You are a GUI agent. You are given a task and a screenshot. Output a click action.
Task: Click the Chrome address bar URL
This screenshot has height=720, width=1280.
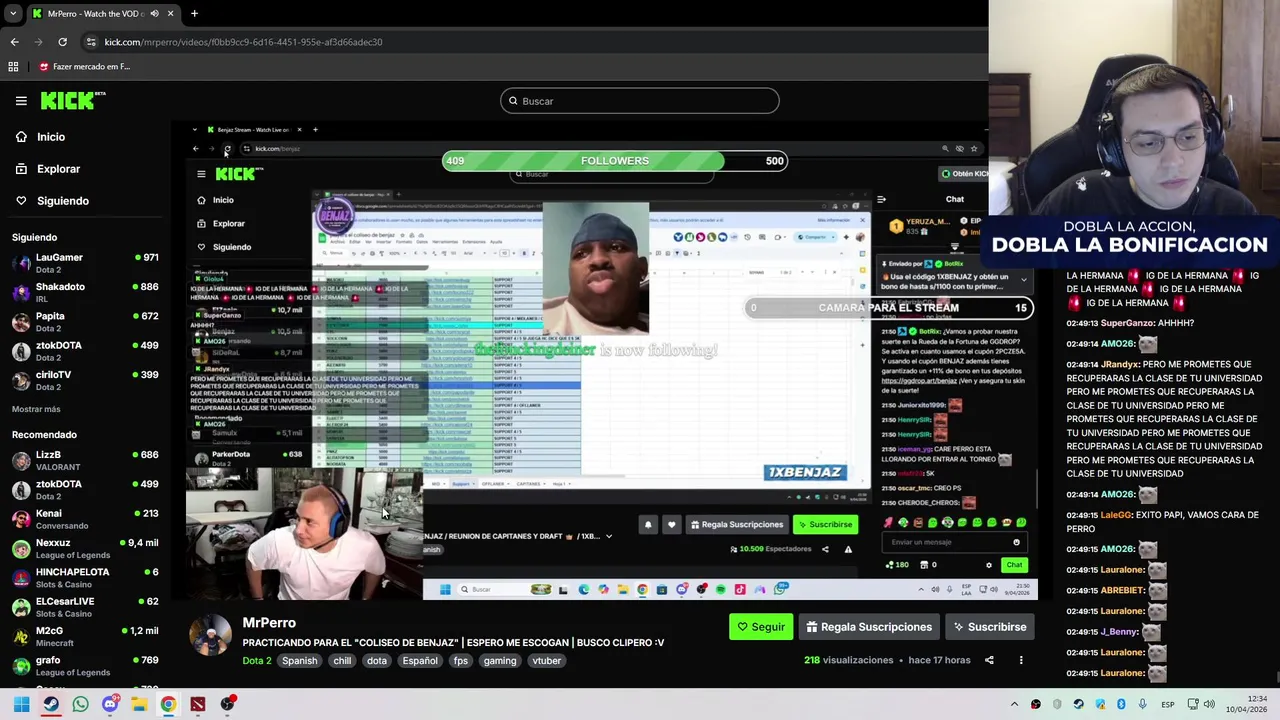pos(243,42)
